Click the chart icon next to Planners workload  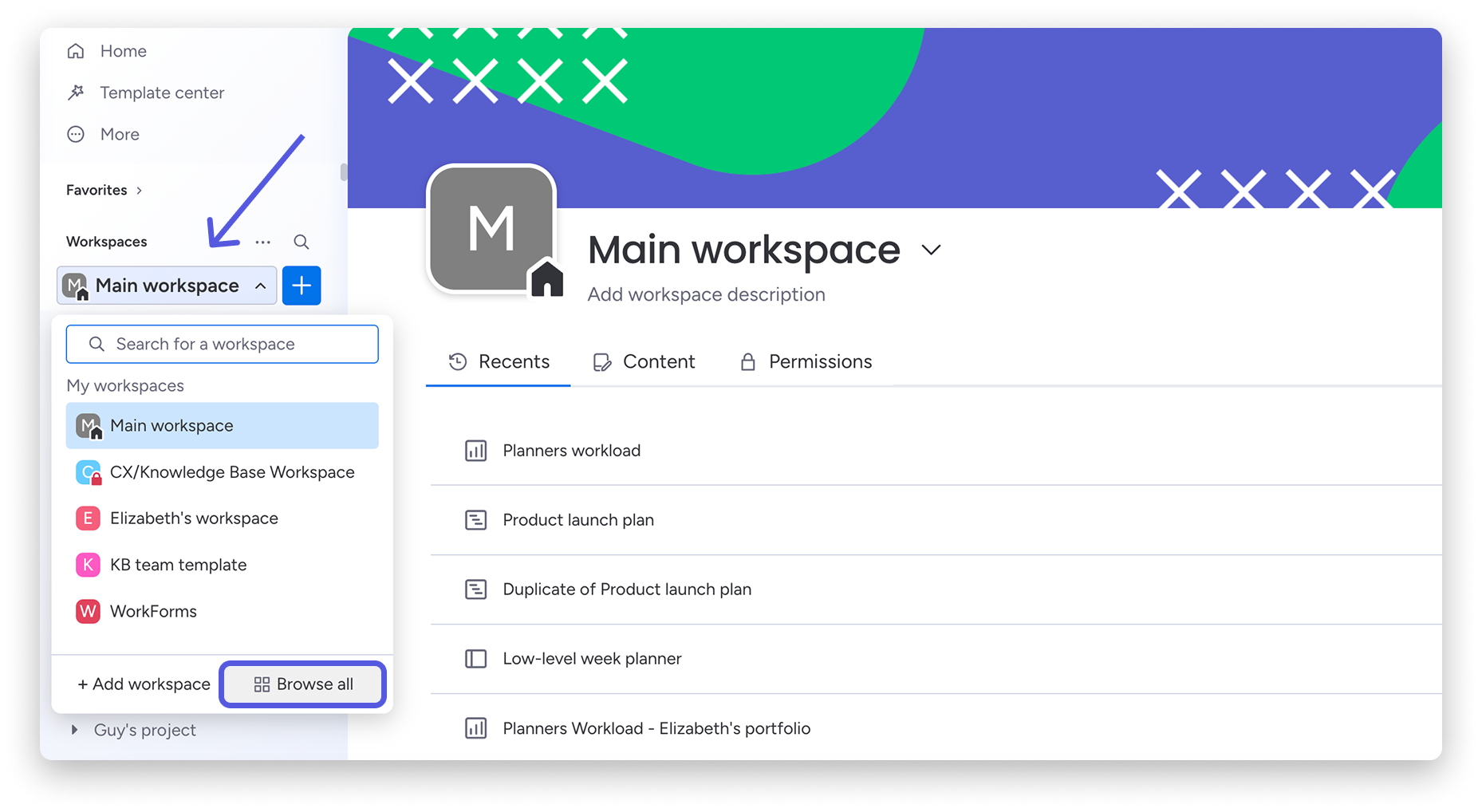coord(475,451)
